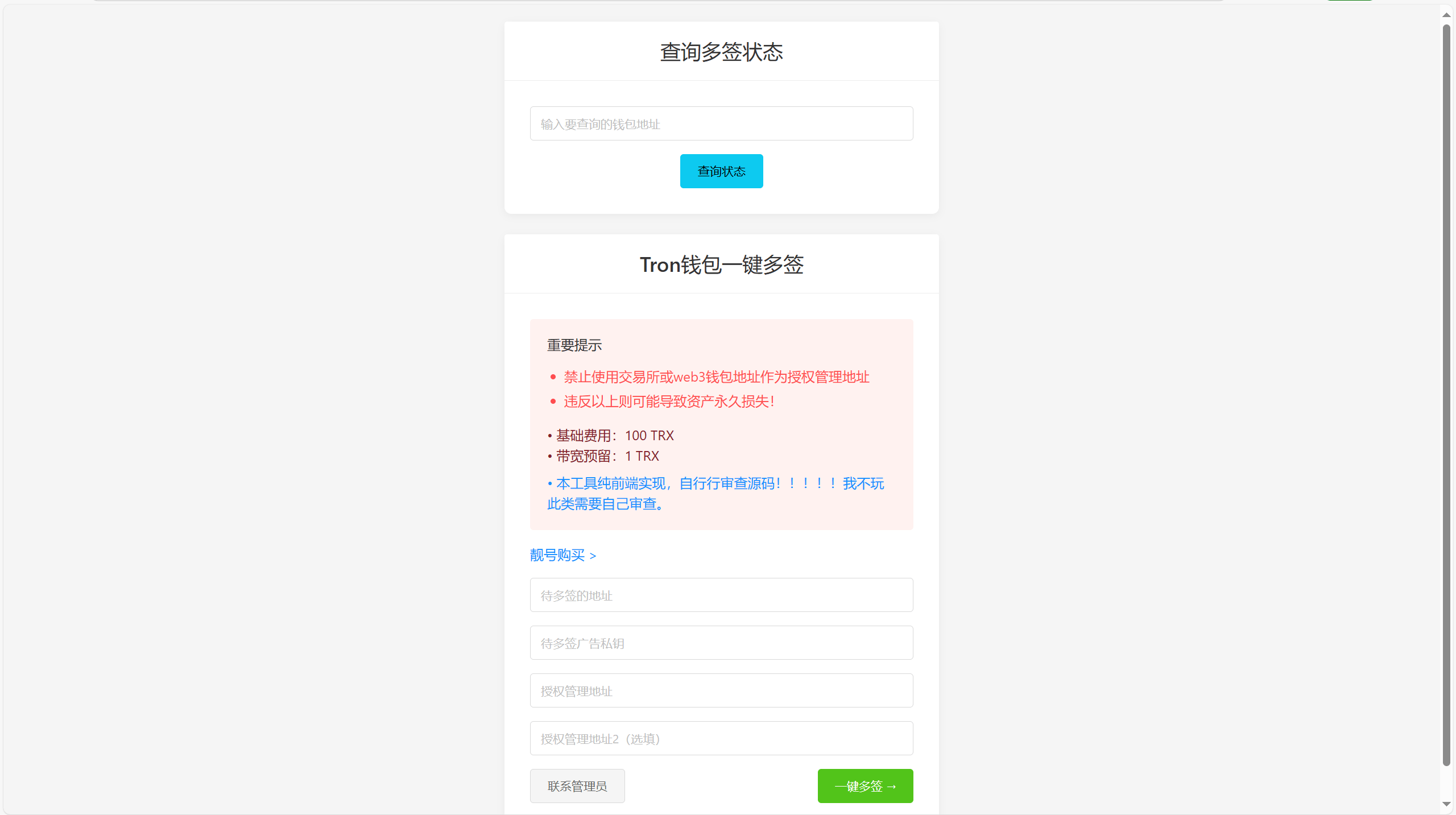Click the scrollbar up arrow
This screenshot has width=1456, height=815.
tap(1447, 14)
